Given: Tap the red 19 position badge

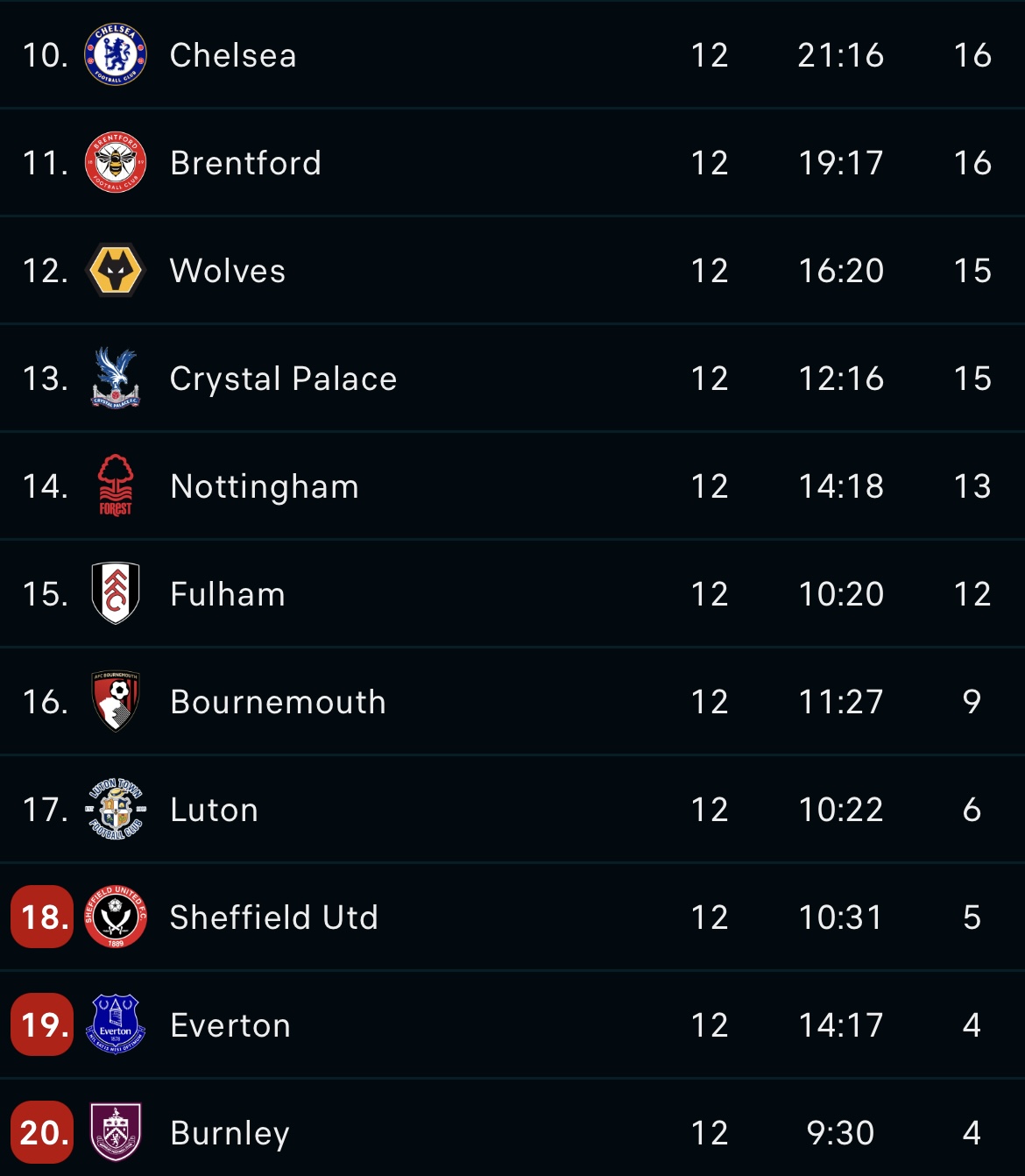Looking at the screenshot, I should (x=42, y=1025).
